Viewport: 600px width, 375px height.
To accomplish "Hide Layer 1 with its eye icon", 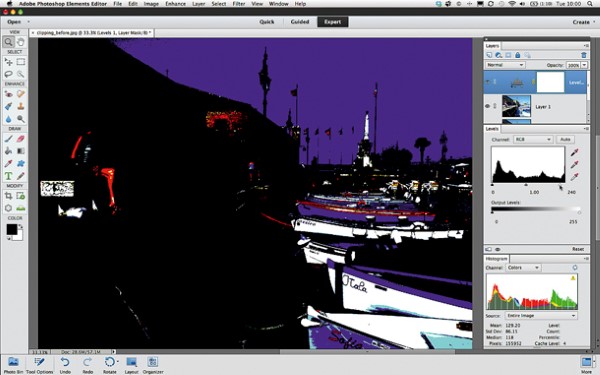I will click(488, 106).
